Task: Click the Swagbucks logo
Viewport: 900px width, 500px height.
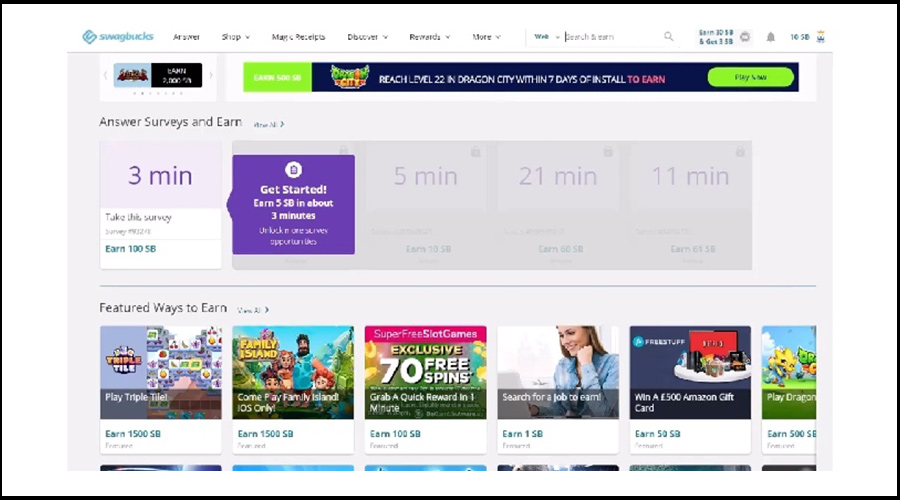Action: pos(117,37)
